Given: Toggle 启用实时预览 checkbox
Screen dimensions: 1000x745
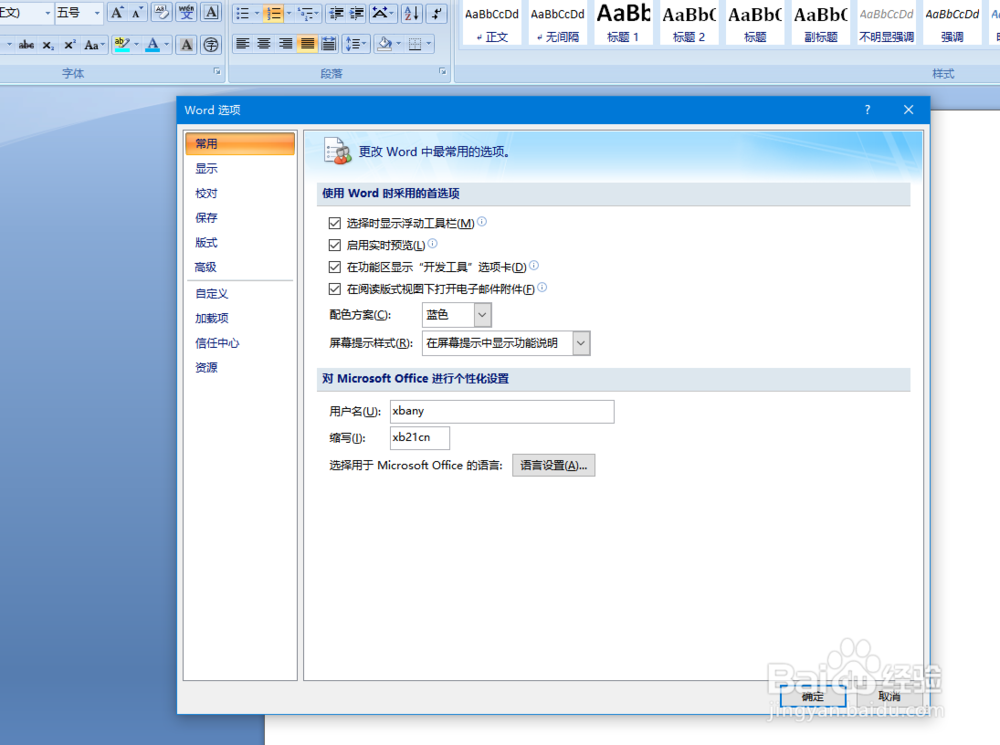Looking at the screenshot, I should click(x=334, y=245).
